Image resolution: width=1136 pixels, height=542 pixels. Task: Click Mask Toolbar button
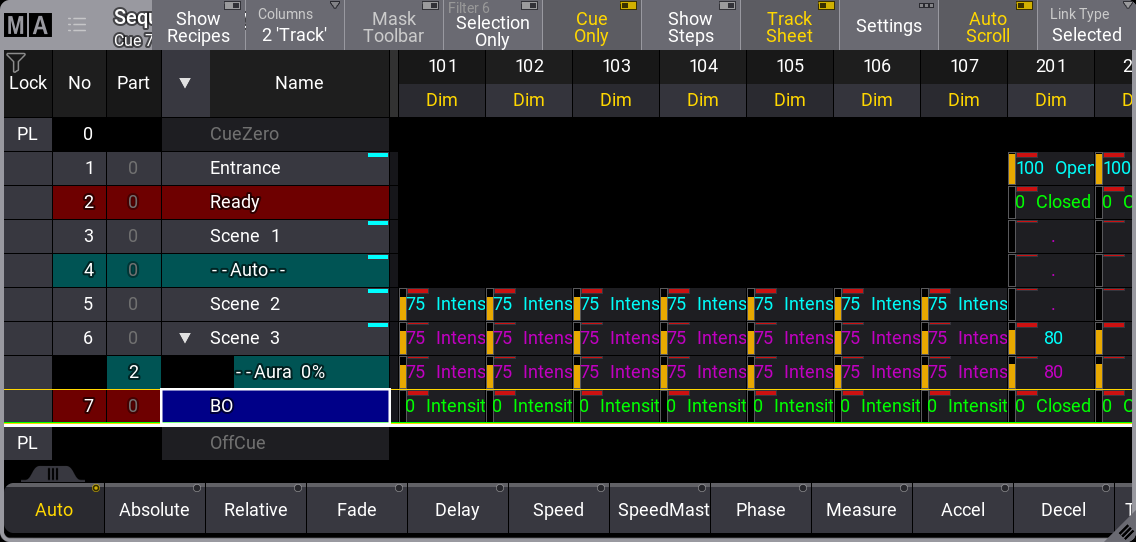[x=394, y=26]
